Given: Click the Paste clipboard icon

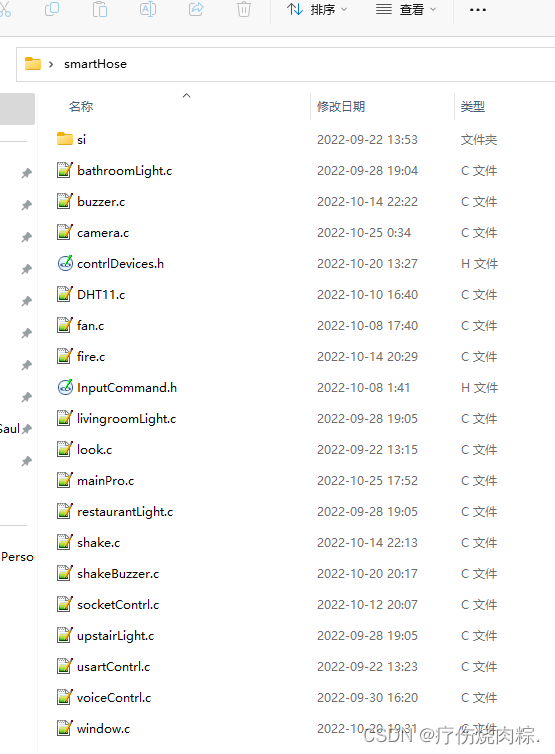Looking at the screenshot, I should pos(100,9).
